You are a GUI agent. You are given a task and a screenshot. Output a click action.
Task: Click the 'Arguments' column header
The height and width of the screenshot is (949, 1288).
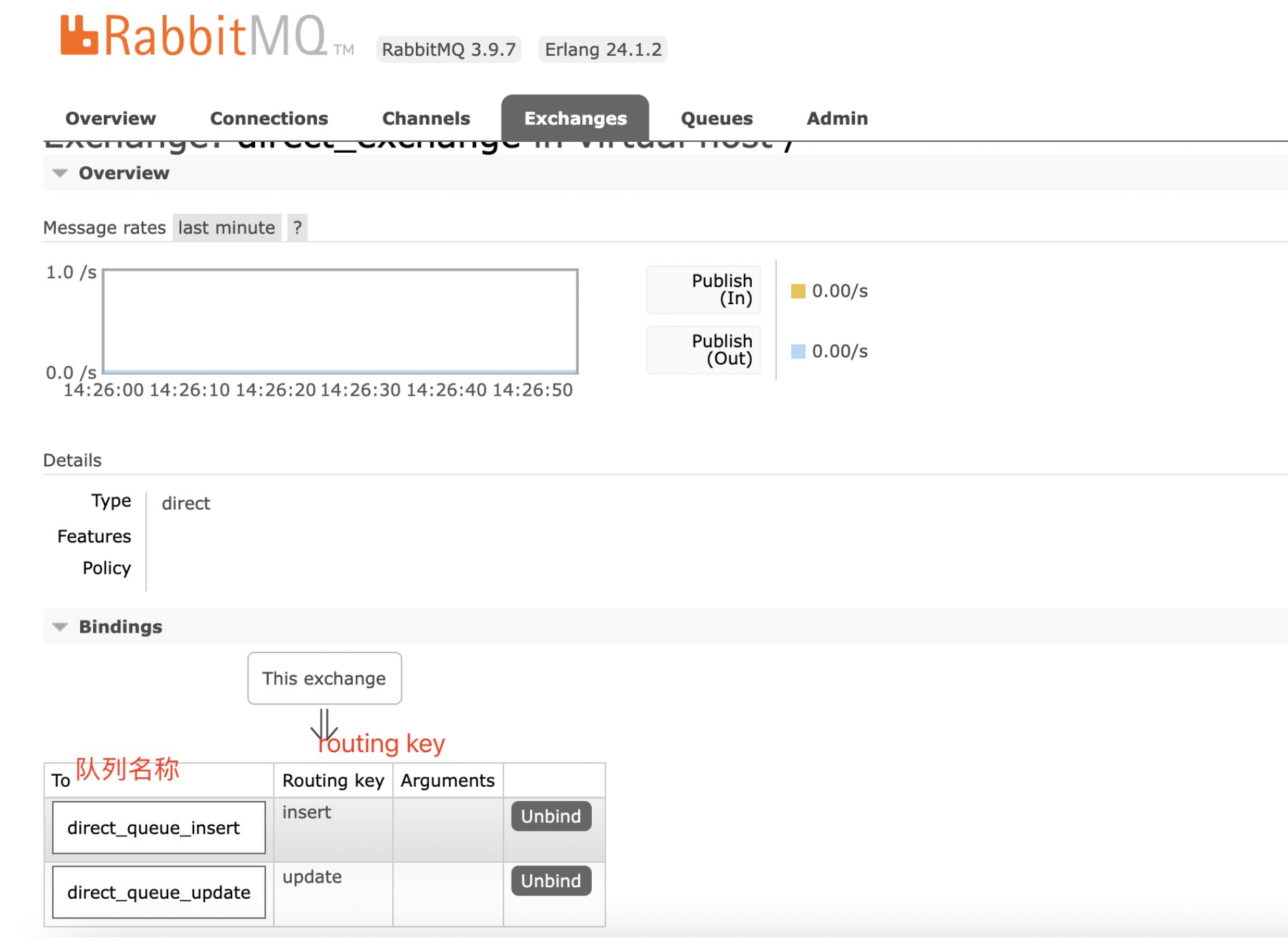point(447,781)
